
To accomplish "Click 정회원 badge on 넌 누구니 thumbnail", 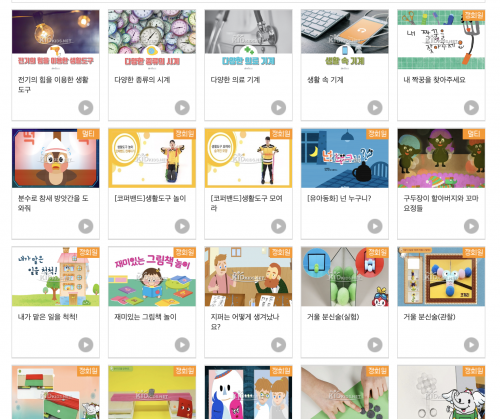I will pyautogui.click(x=377, y=134).
